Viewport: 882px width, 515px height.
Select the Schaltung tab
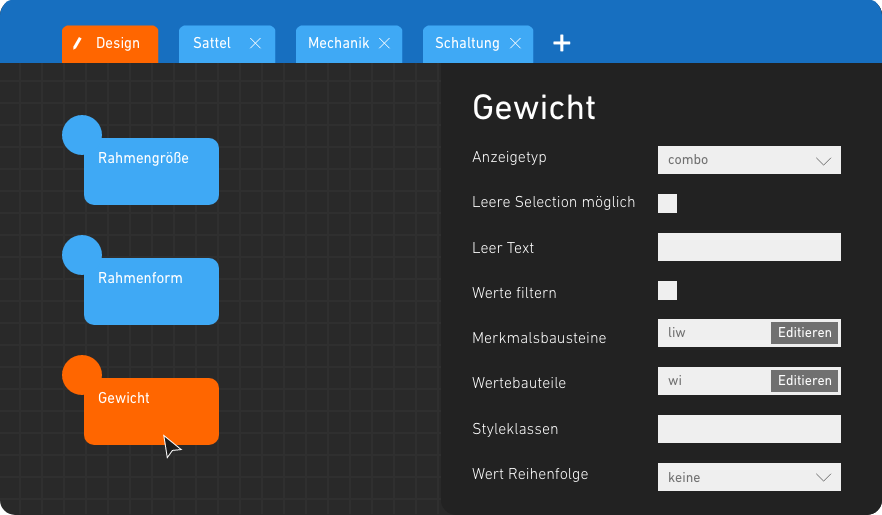coord(467,44)
